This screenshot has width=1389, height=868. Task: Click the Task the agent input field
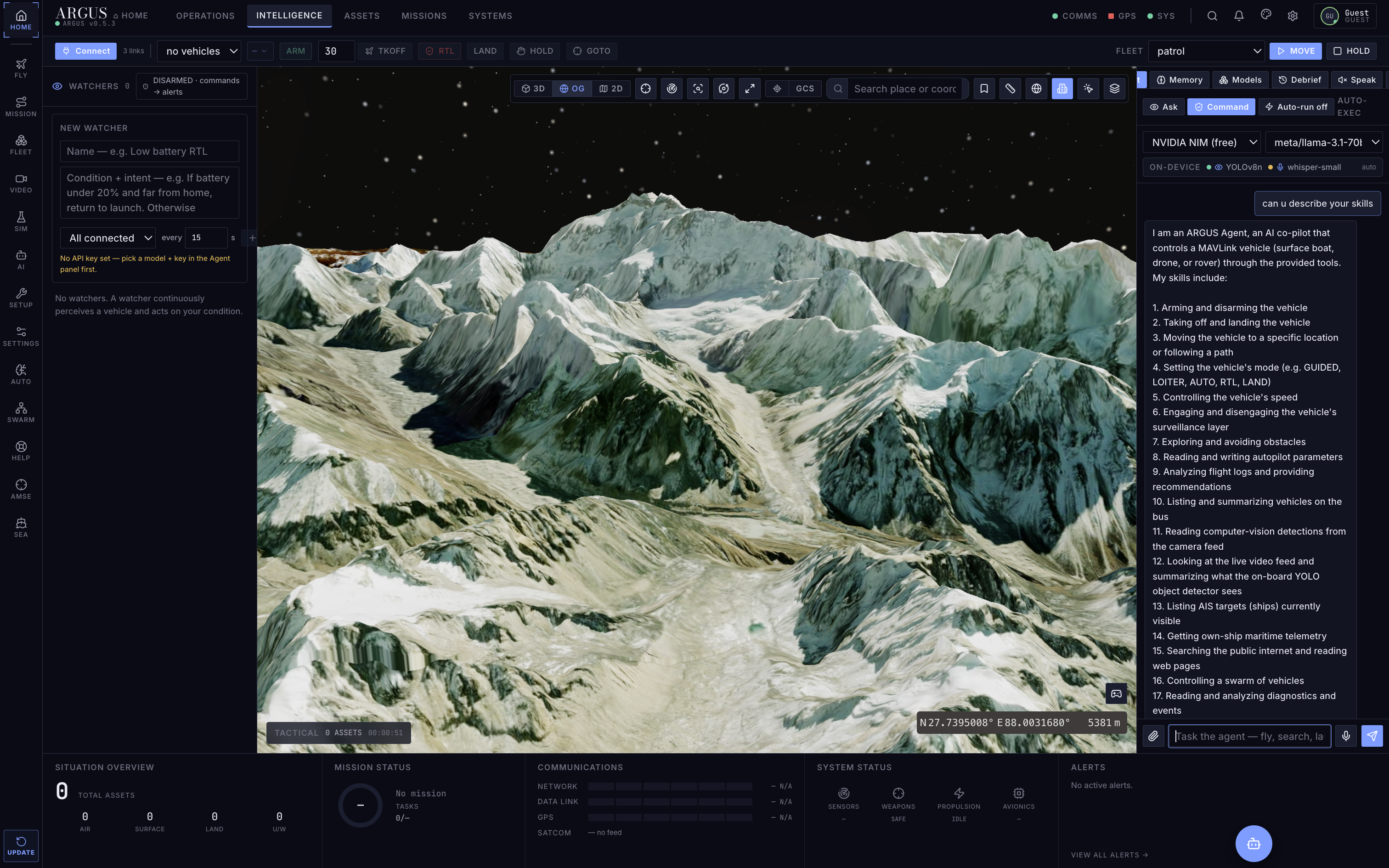(1249, 736)
